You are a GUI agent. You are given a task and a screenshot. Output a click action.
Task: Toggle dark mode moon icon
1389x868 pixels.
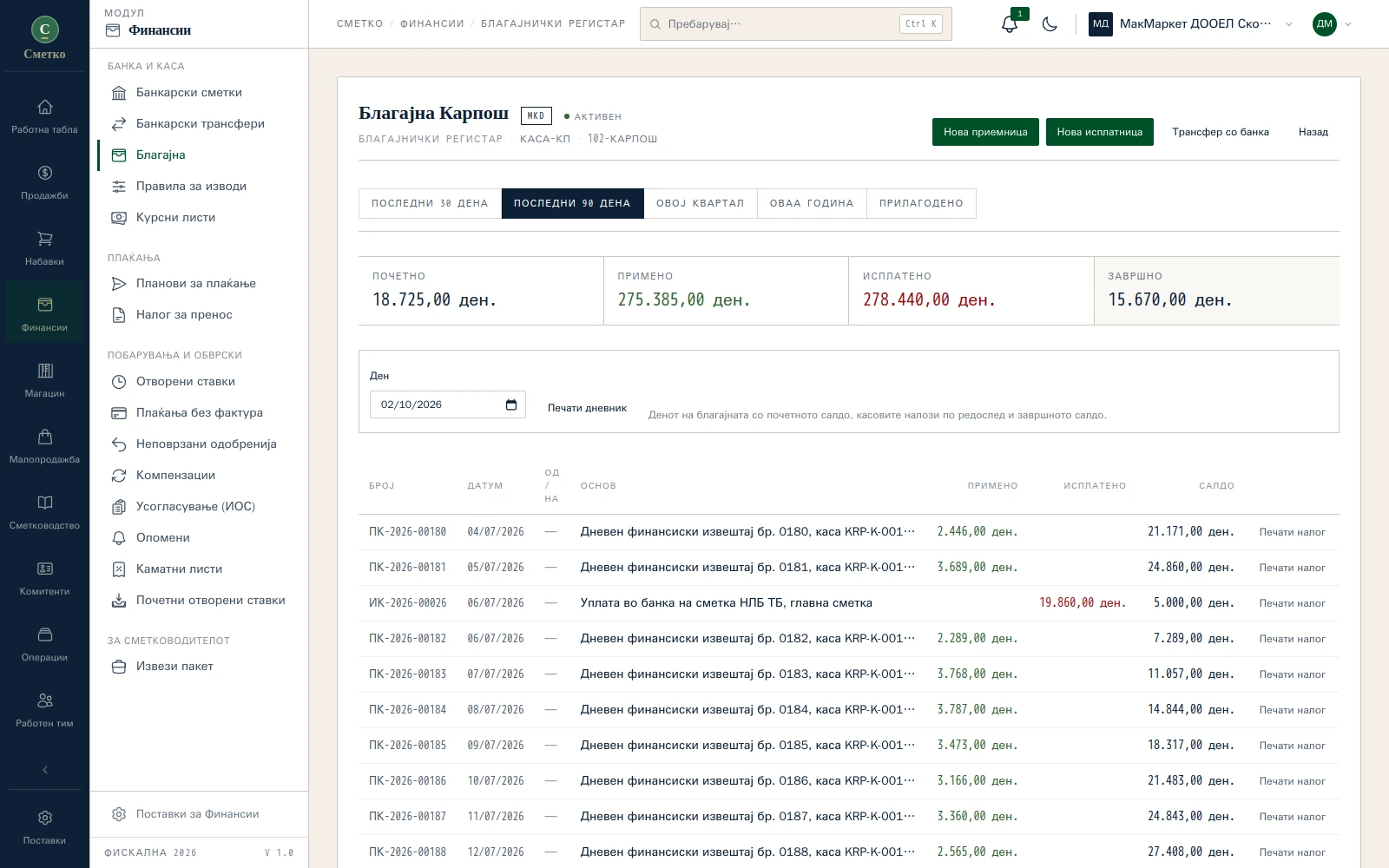click(1050, 24)
